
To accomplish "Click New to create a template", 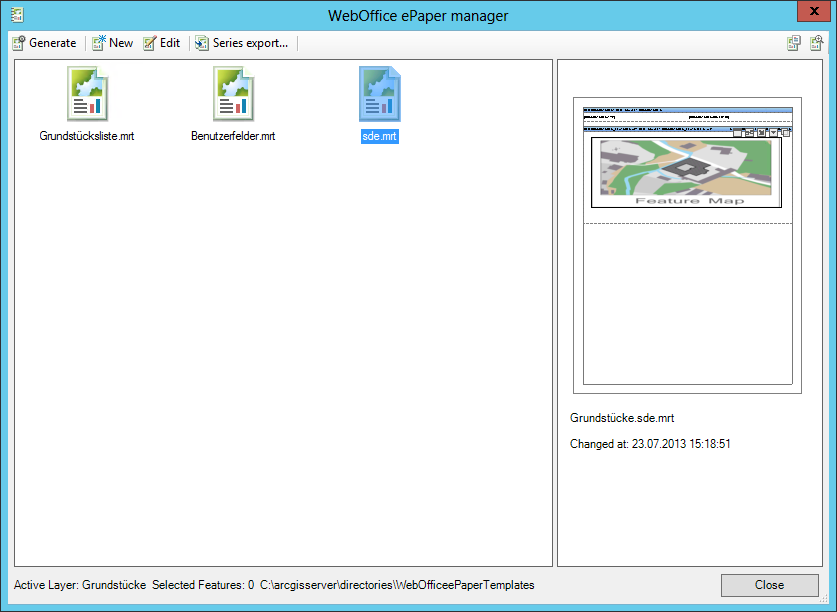I will click(x=112, y=43).
